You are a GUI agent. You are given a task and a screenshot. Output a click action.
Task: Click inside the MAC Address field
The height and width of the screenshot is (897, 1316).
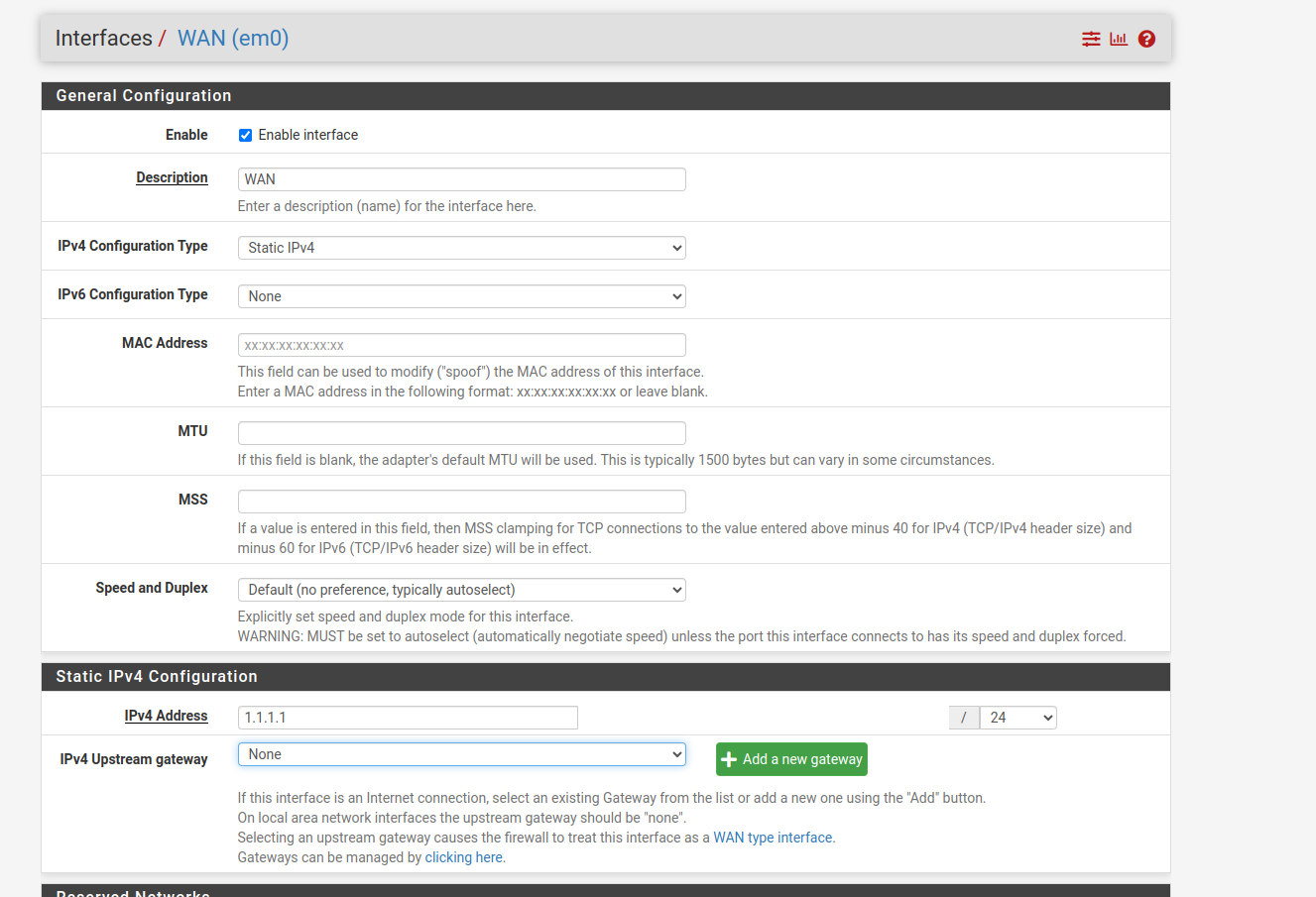point(461,344)
